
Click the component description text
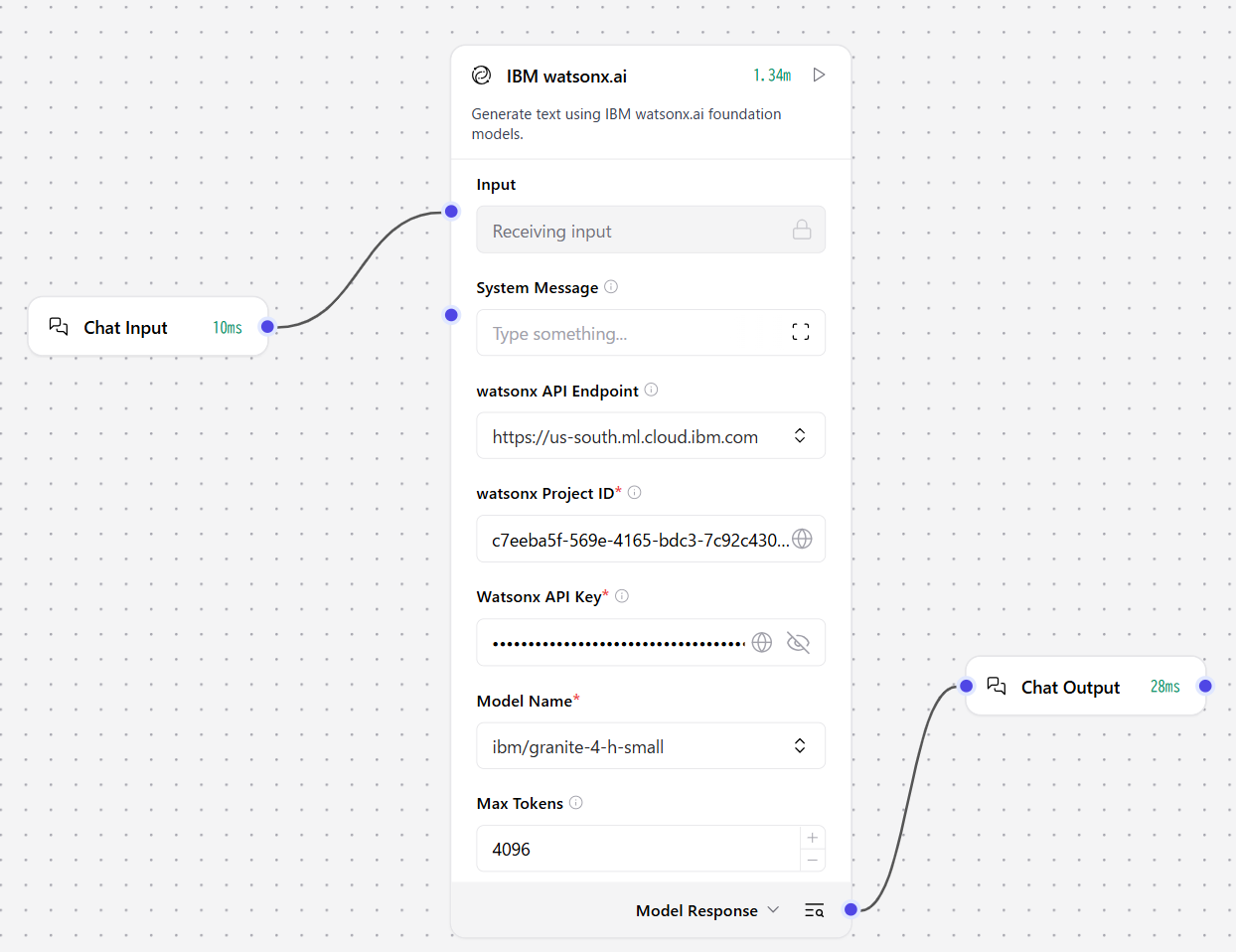tap(626, 124)
